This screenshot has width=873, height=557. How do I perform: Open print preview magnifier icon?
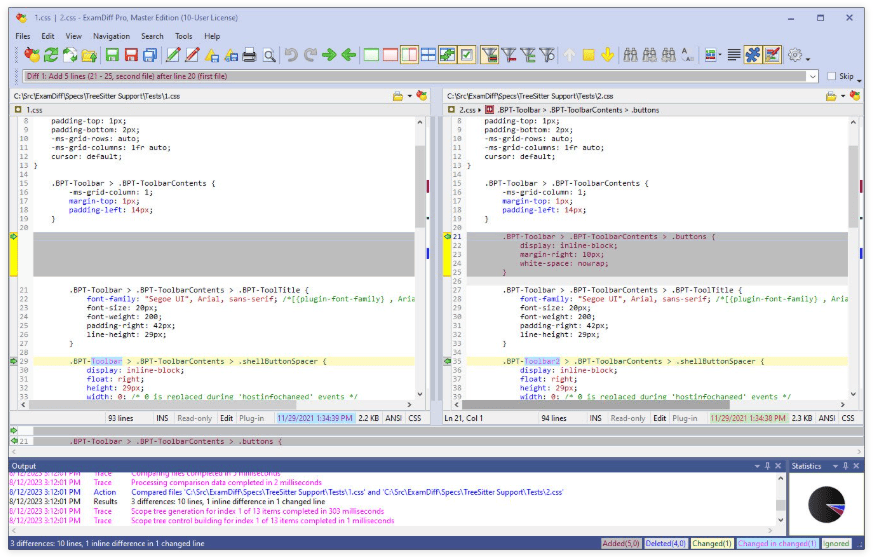point(269,55)
